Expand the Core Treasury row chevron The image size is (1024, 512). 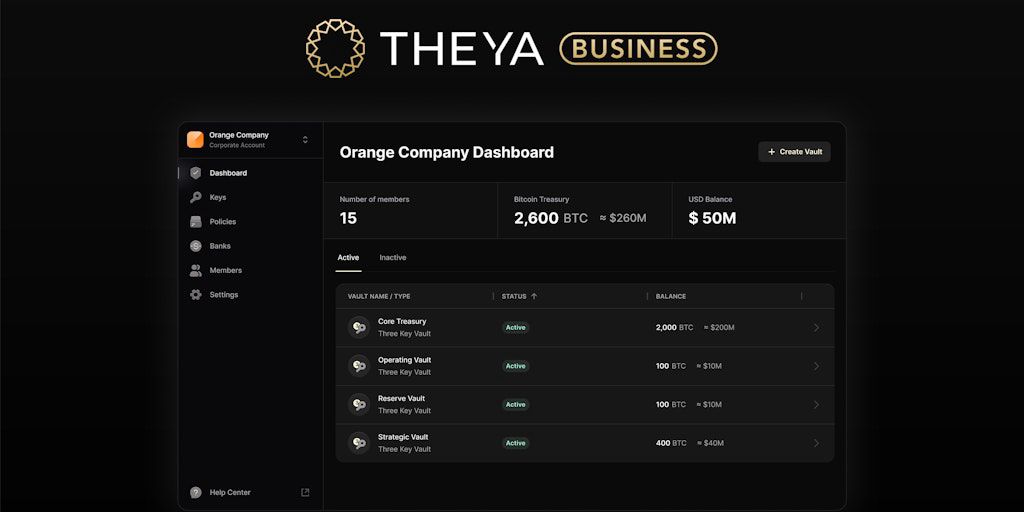pyautogui.click(x=816, y=328)
